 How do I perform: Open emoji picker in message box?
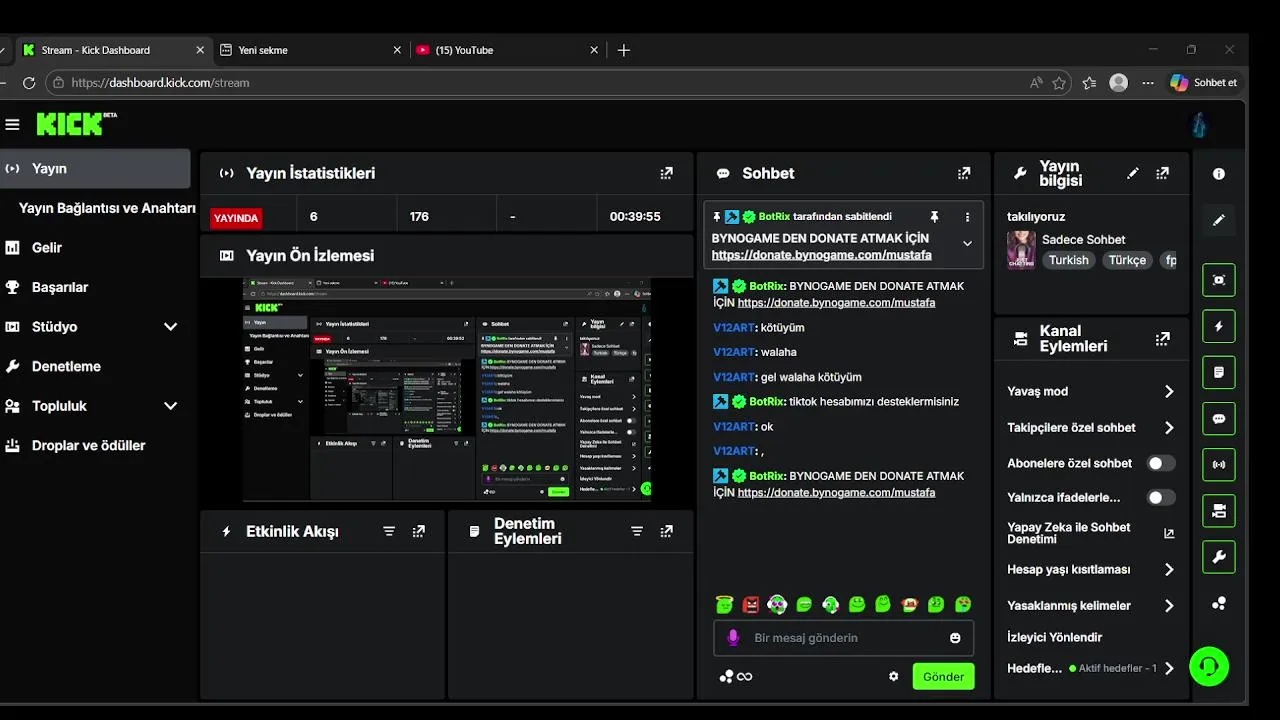[x=955, y=638]
